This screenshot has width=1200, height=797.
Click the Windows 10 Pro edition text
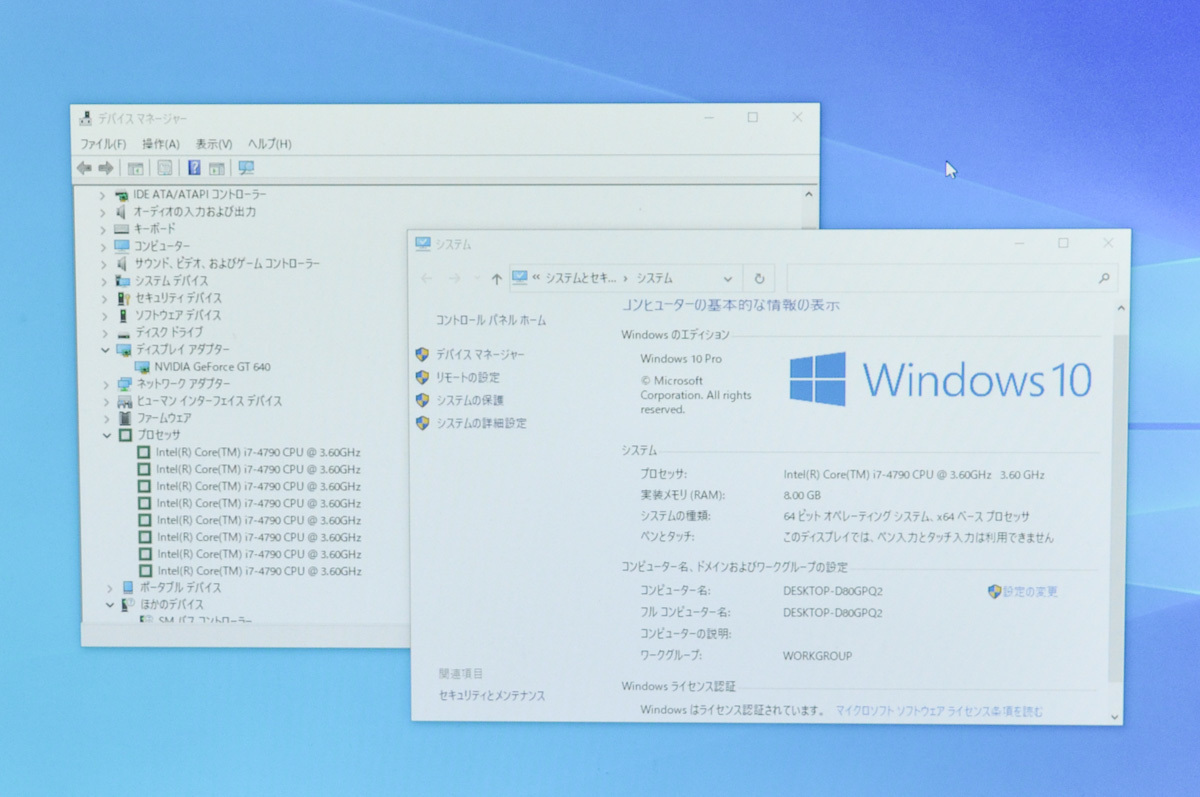(x=681, y=358)
